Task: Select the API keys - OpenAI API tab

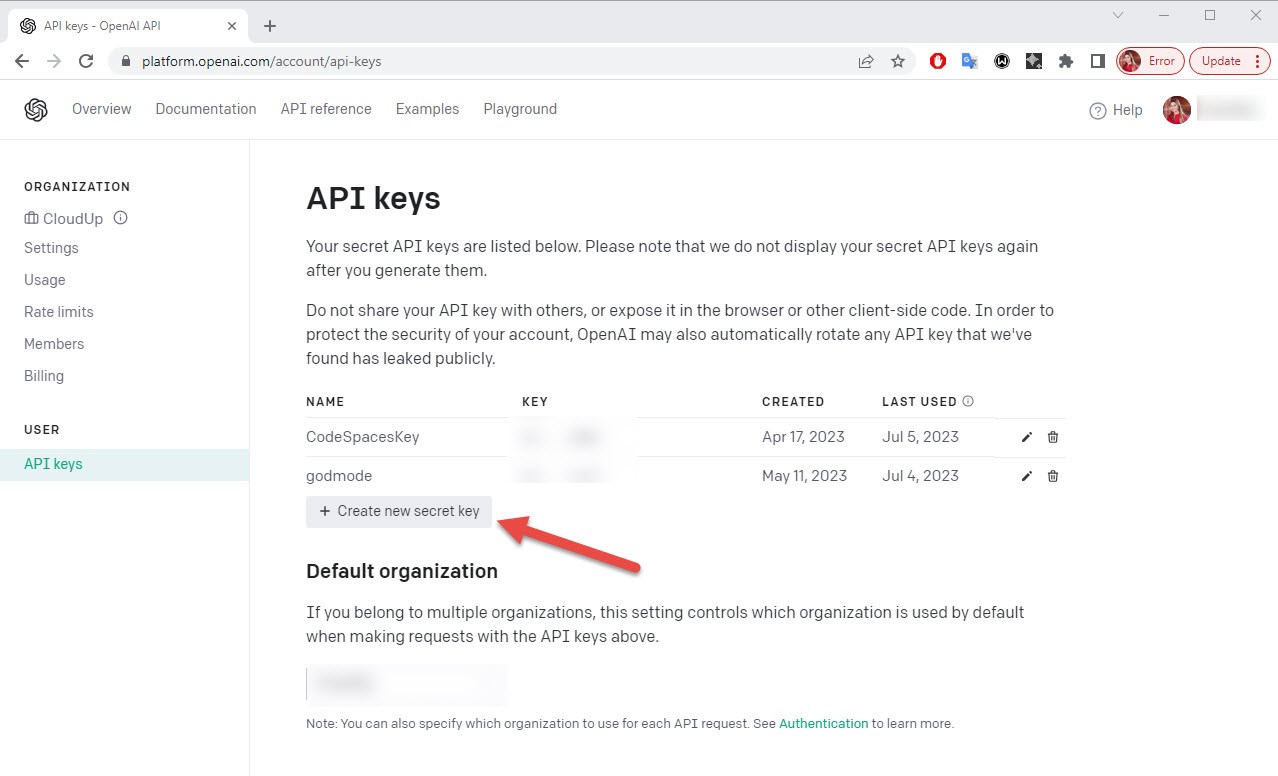Action: [x=129, y=26]
